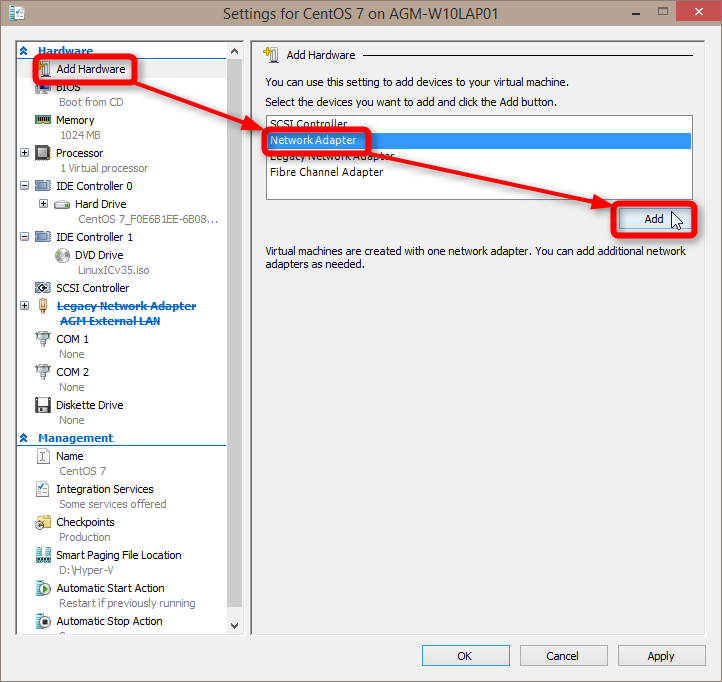Click the tree scrollbar up arrow
Screen dimensions: 722x682
[234, 51]
